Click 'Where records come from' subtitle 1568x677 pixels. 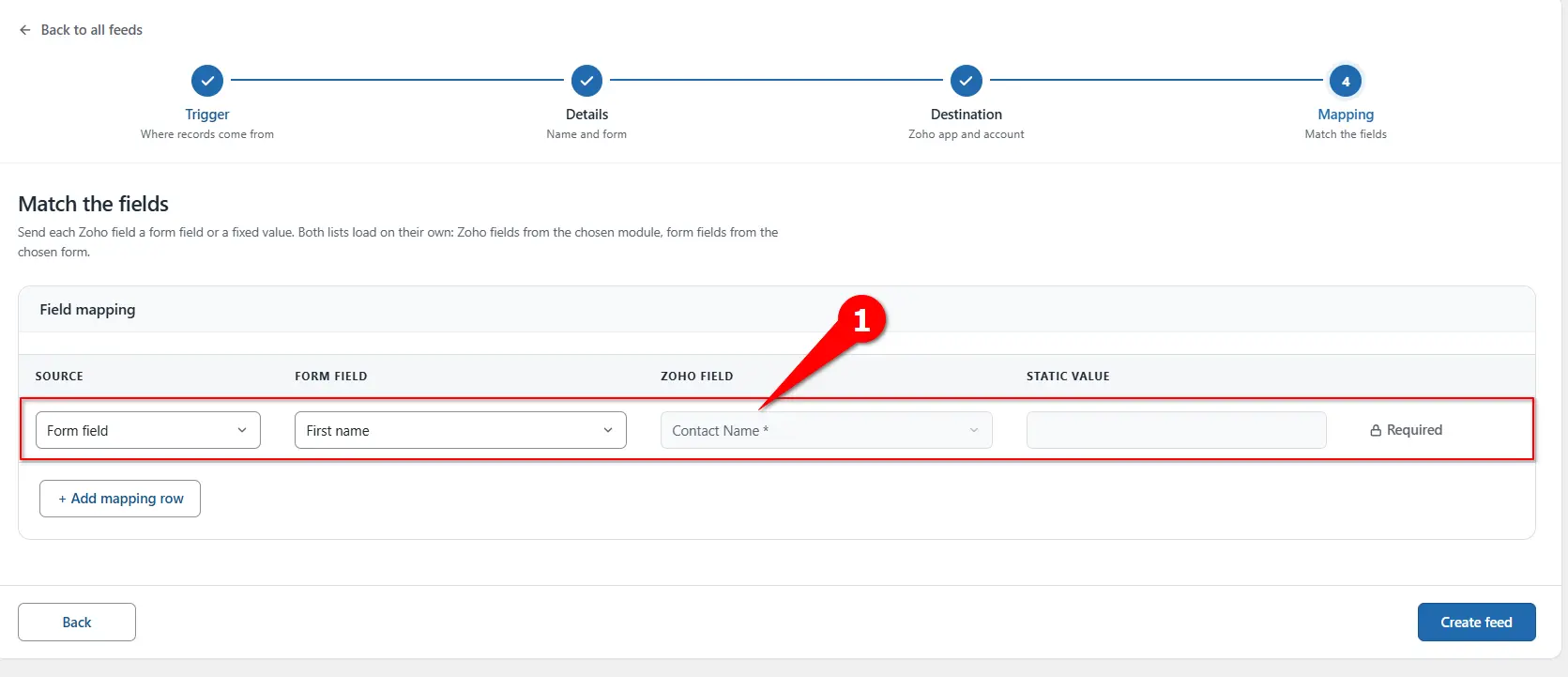(x=207, y=134)
